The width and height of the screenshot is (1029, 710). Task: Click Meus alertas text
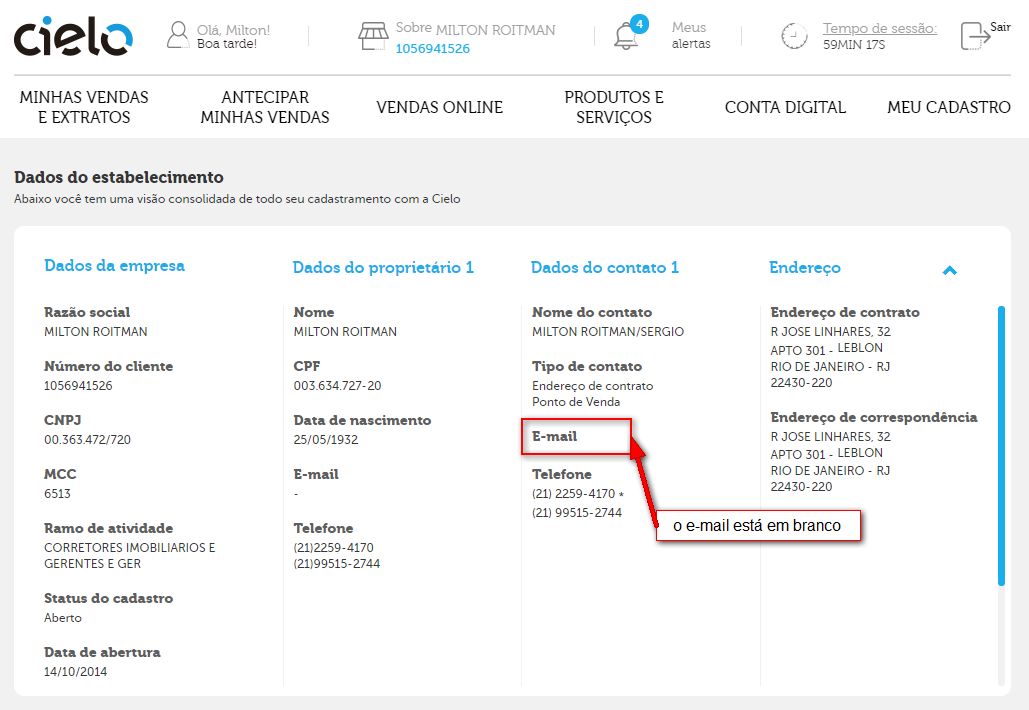click(x=690, y=35)
